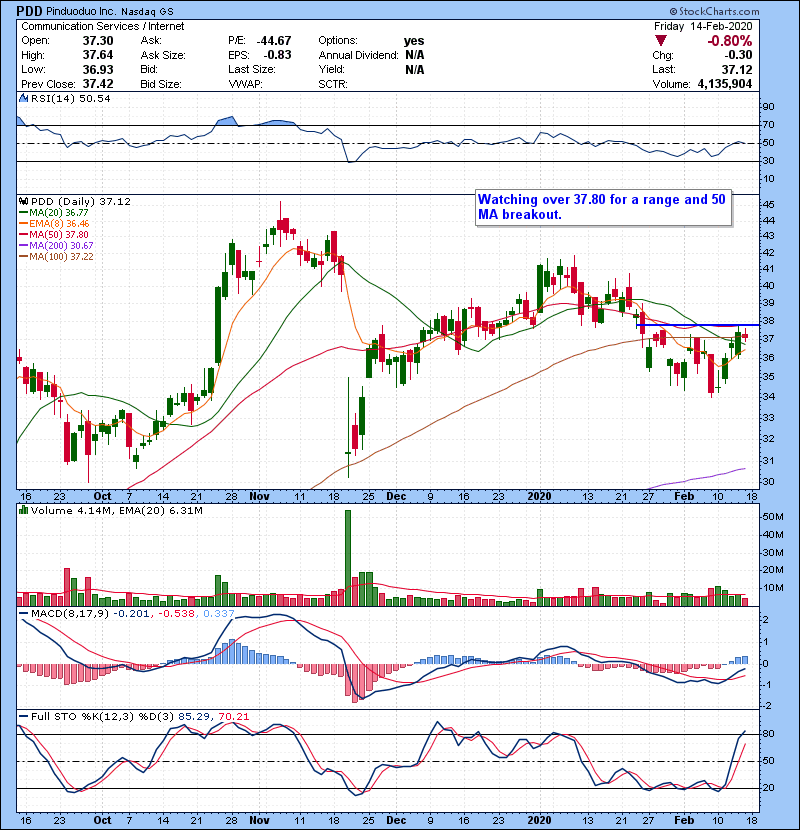Click the Oct label on price x-axis
800x830 pixels.
point(102,497)
